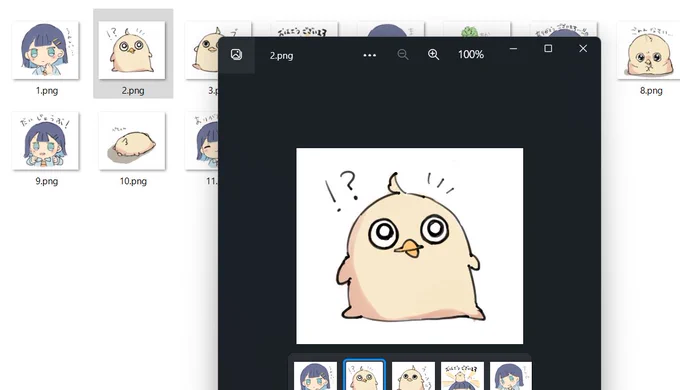This screenshot has height=390, width=680.
Task: Open the three-dot more options menu
Action: click(369, 55)
